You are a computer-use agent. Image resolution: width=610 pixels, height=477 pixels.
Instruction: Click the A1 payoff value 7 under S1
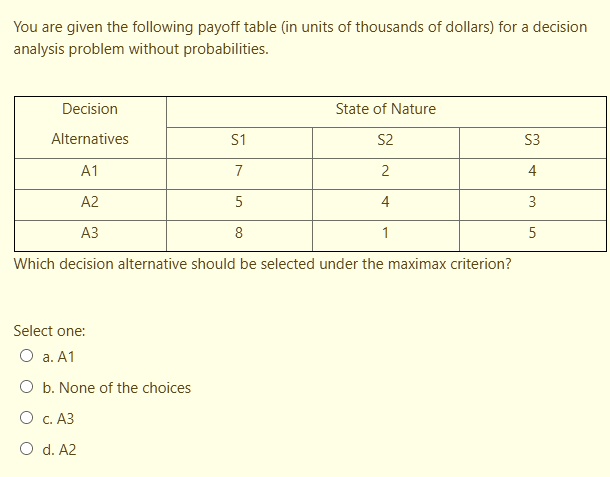click(238, 171)
